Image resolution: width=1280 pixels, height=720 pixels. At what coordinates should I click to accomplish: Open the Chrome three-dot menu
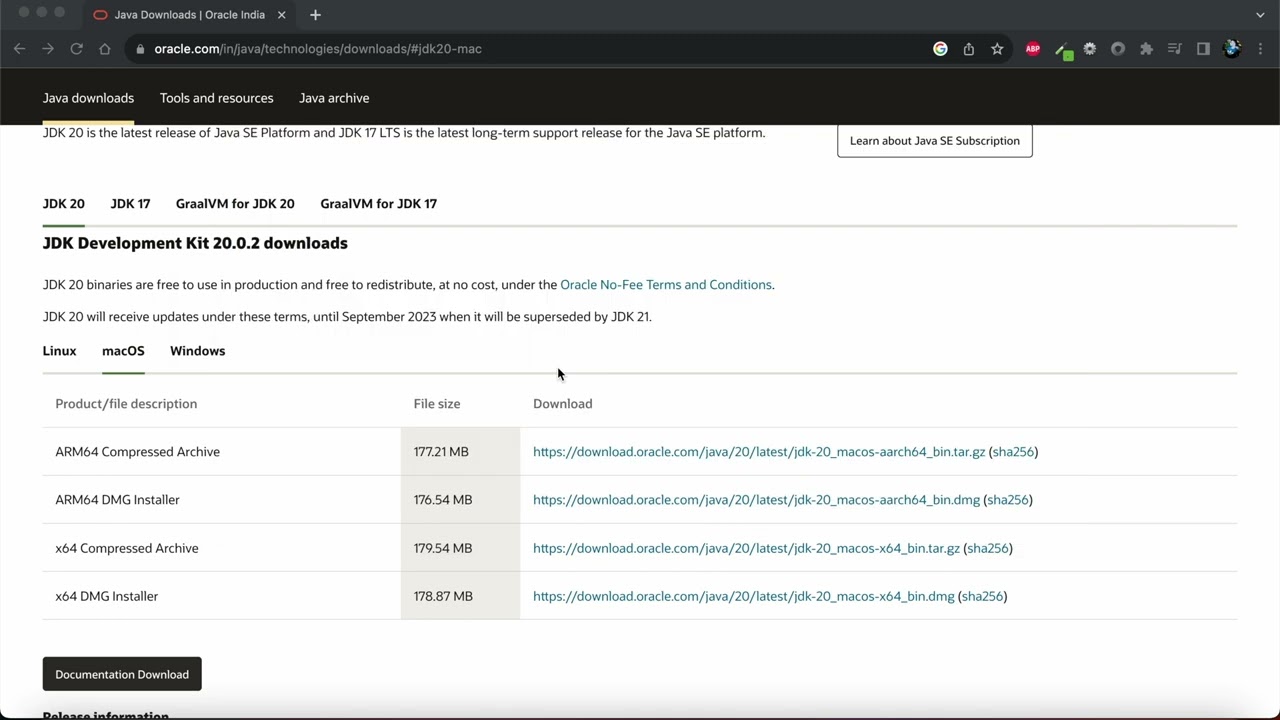click(x=1260, y=48)
